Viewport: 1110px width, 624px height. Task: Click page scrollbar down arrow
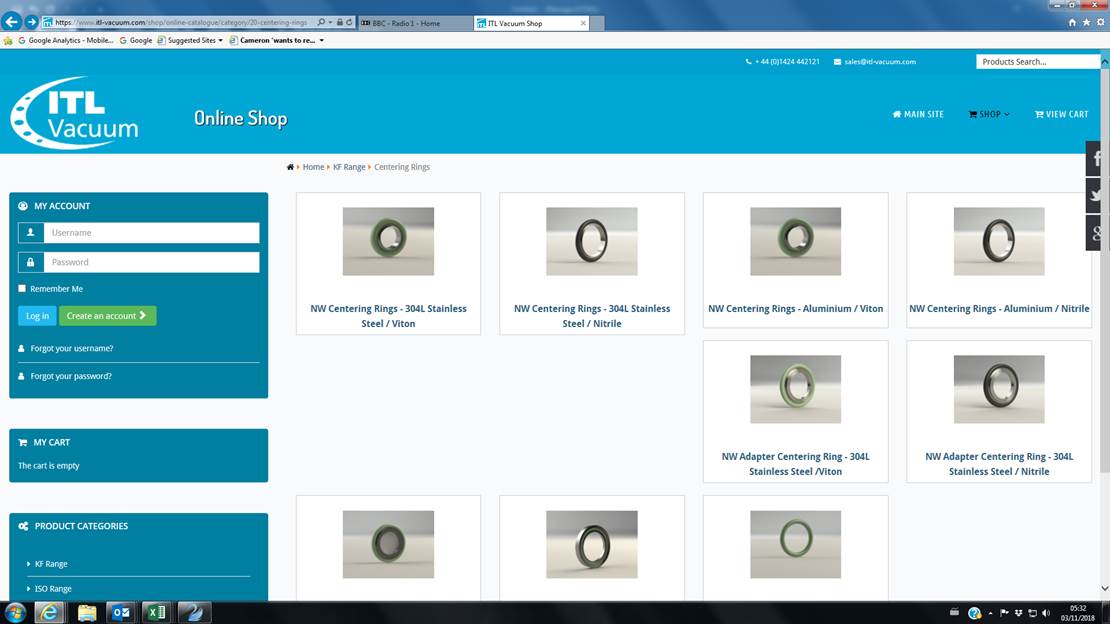(1105, 589)
